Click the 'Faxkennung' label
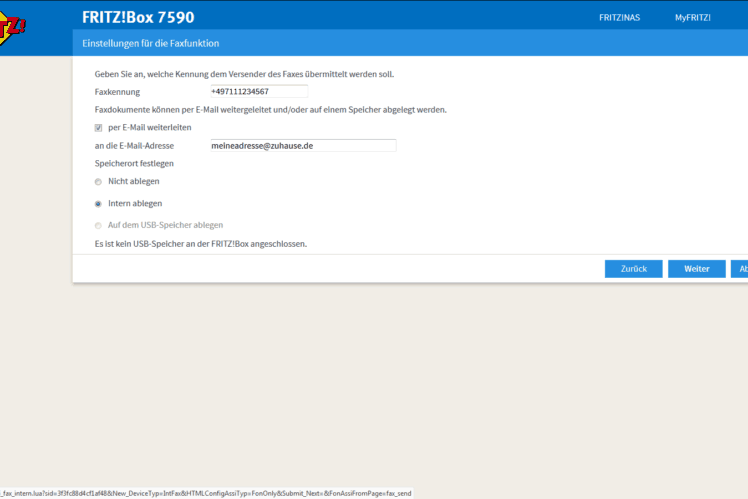 point(117,92)
